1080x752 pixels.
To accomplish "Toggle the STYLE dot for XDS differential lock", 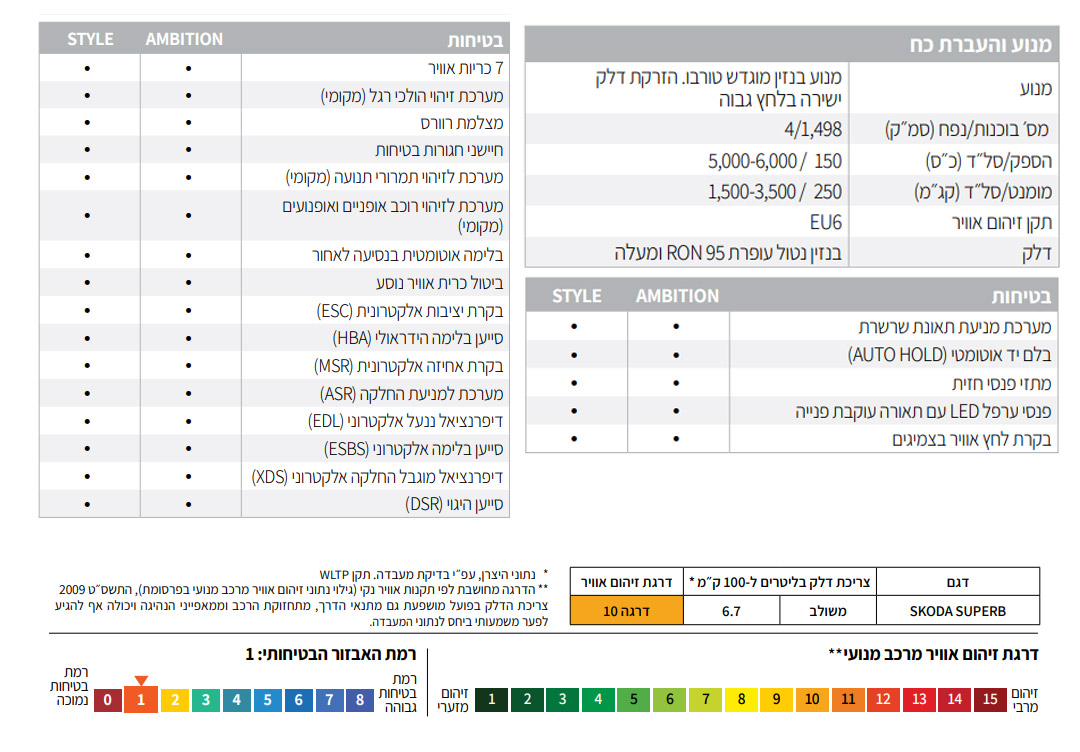I will [88, 476].
